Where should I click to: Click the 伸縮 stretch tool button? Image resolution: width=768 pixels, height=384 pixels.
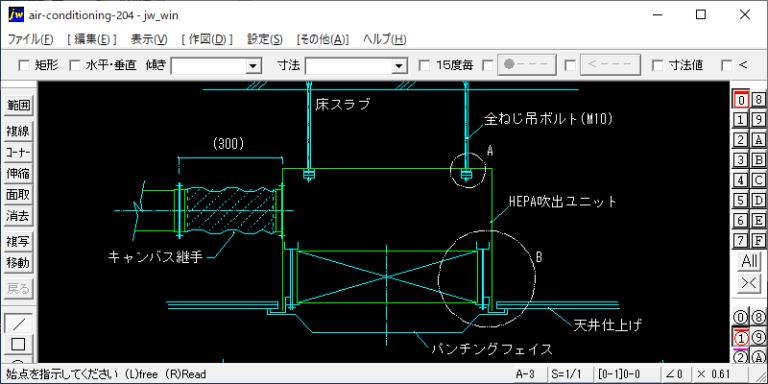click(x=19, y=173)
